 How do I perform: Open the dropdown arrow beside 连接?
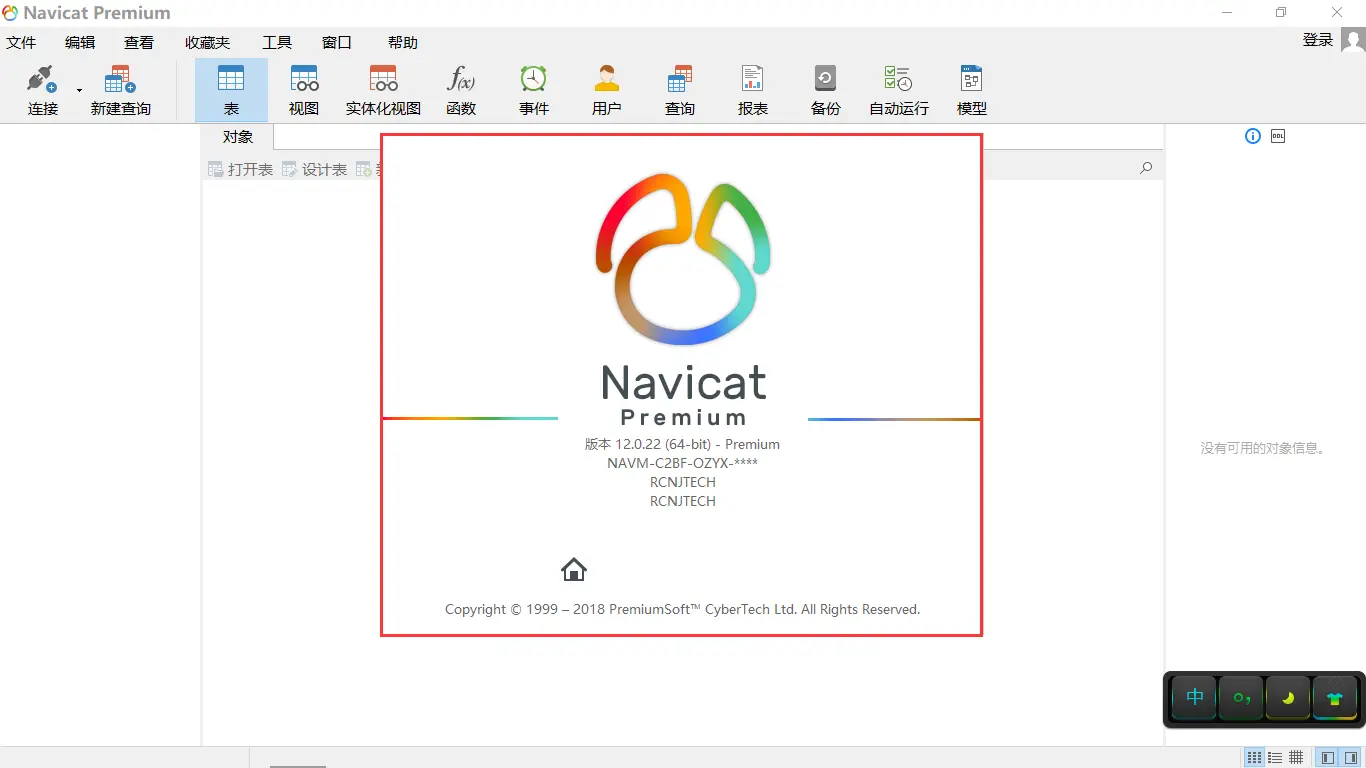[x=79, y=90]
